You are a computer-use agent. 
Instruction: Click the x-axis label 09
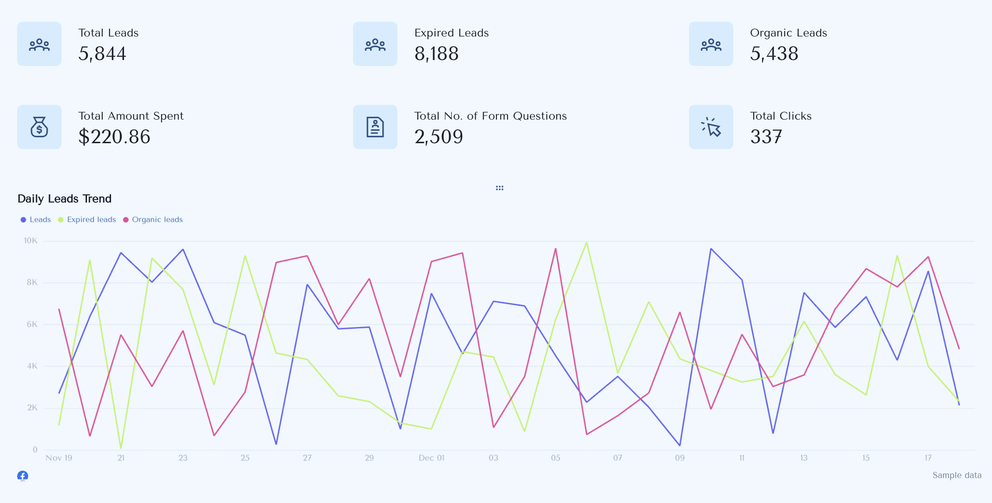click(x=679, y=458)
